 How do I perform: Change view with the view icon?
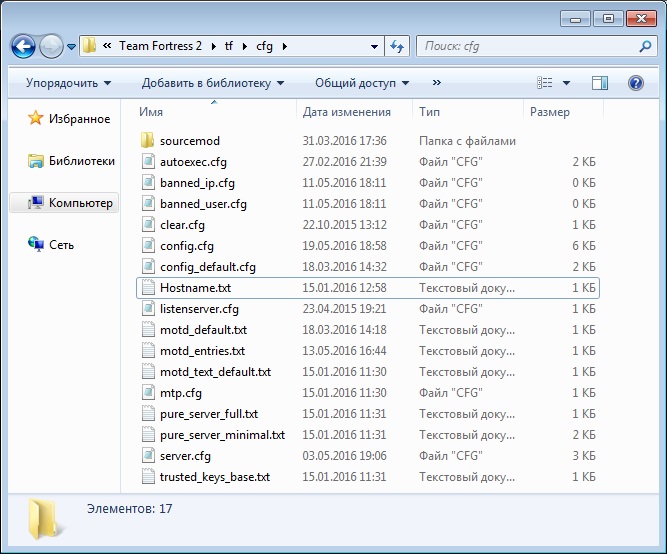point(544,83)
